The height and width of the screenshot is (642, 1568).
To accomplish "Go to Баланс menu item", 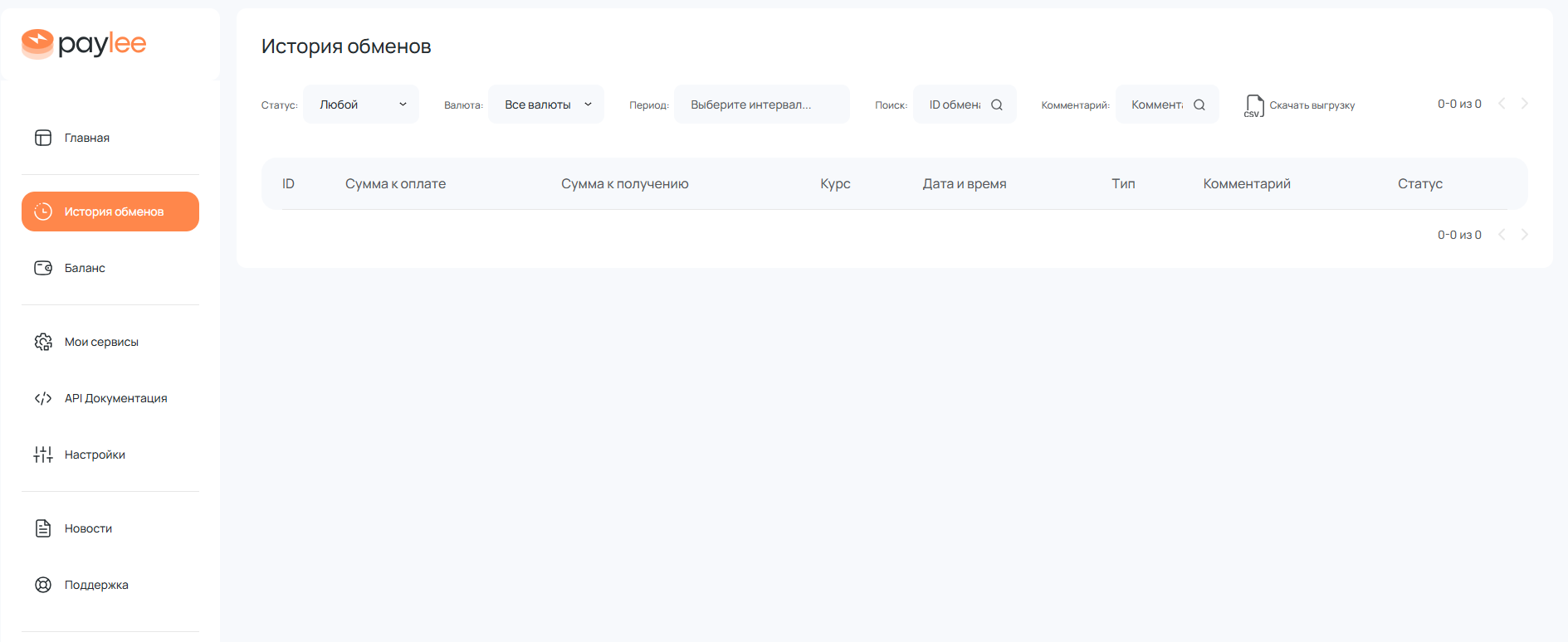I will click(85, 268).
